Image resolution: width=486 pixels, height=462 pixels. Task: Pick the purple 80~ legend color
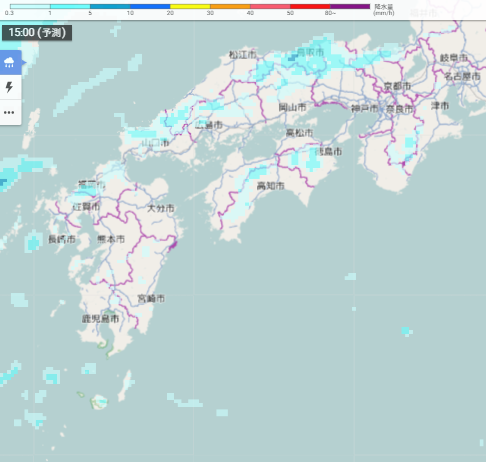point(350,6)
